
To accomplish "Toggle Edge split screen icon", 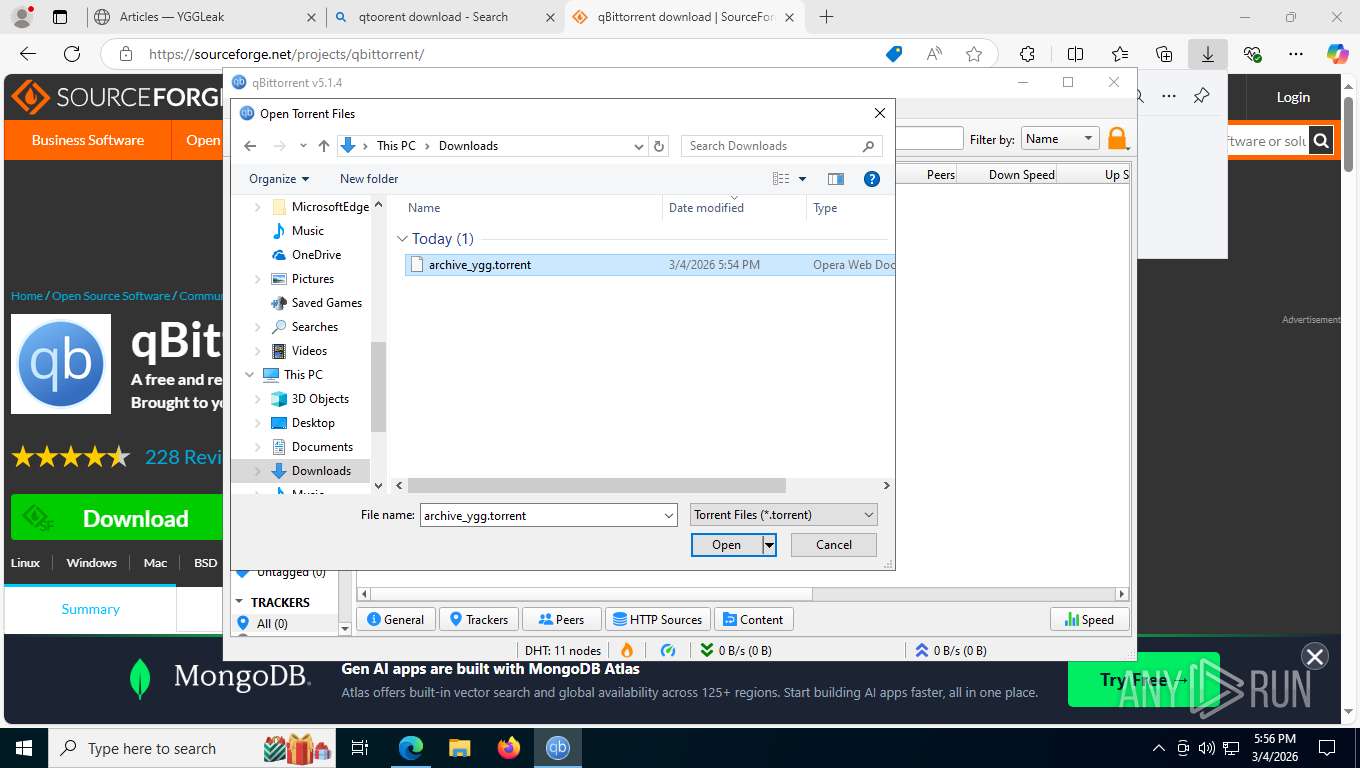I will point(1075,54).
